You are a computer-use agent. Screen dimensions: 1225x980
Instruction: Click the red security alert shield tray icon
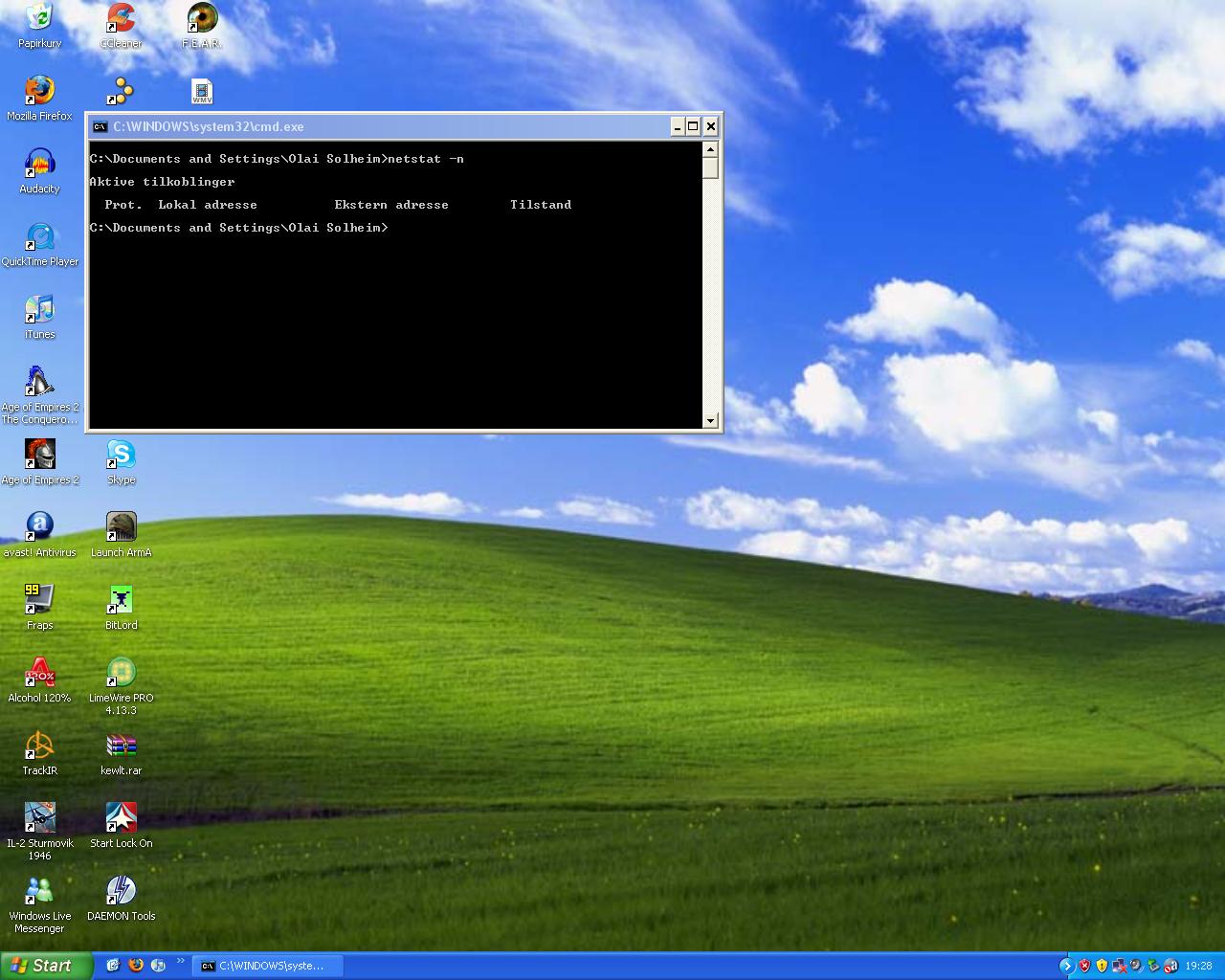pos(1084,966)
